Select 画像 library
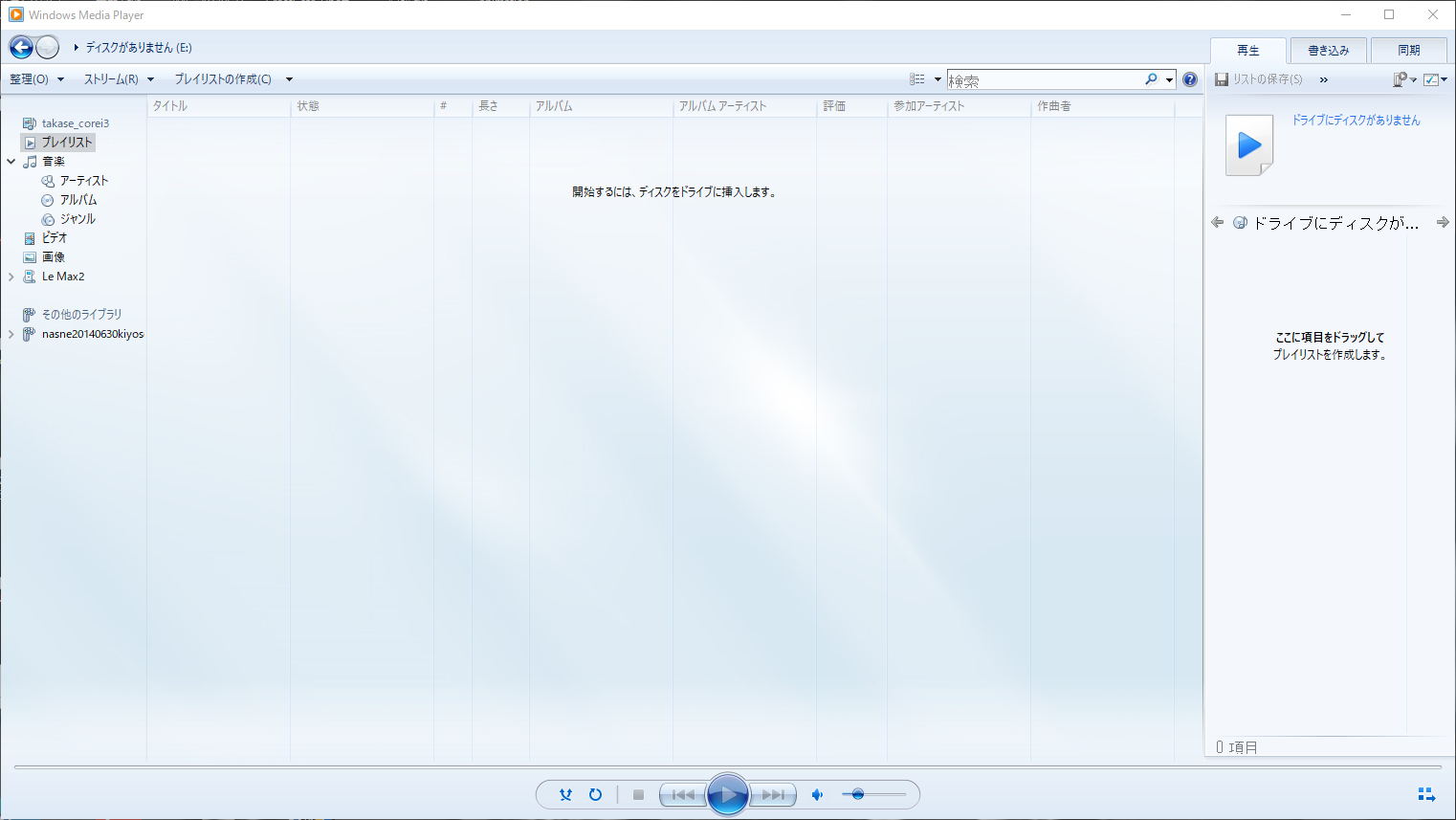The height and width of the screenshot is (820, 1456). (x=44, y=257)
